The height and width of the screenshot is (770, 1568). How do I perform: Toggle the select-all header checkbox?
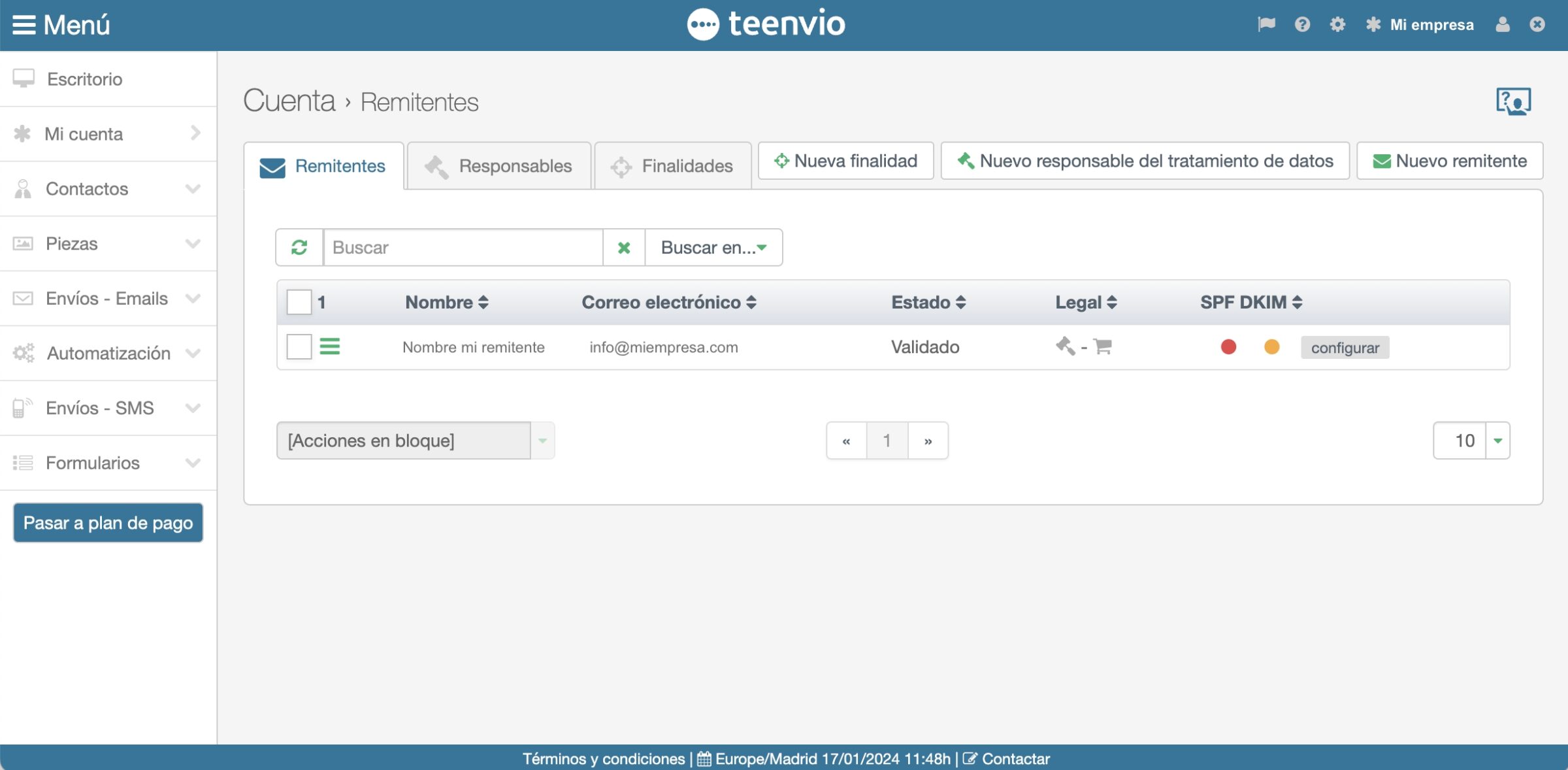299,302
